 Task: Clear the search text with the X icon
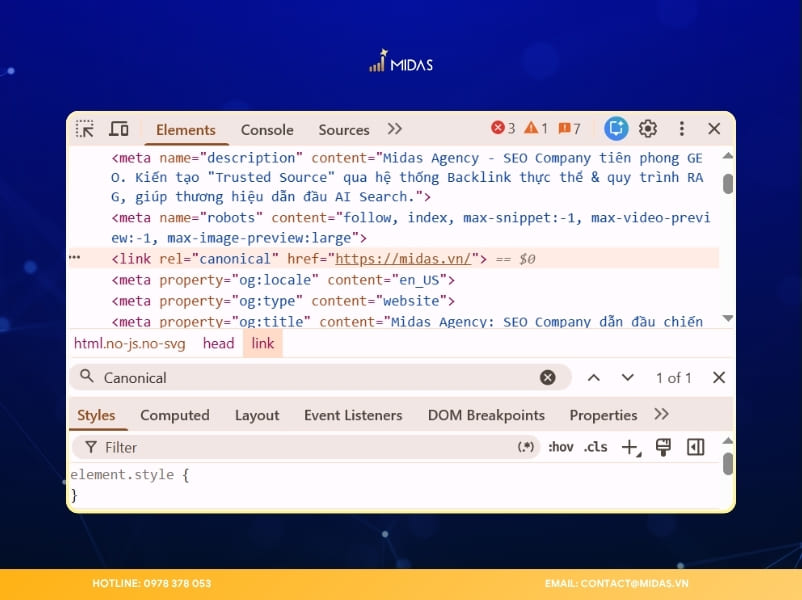[x=548, y=377]
